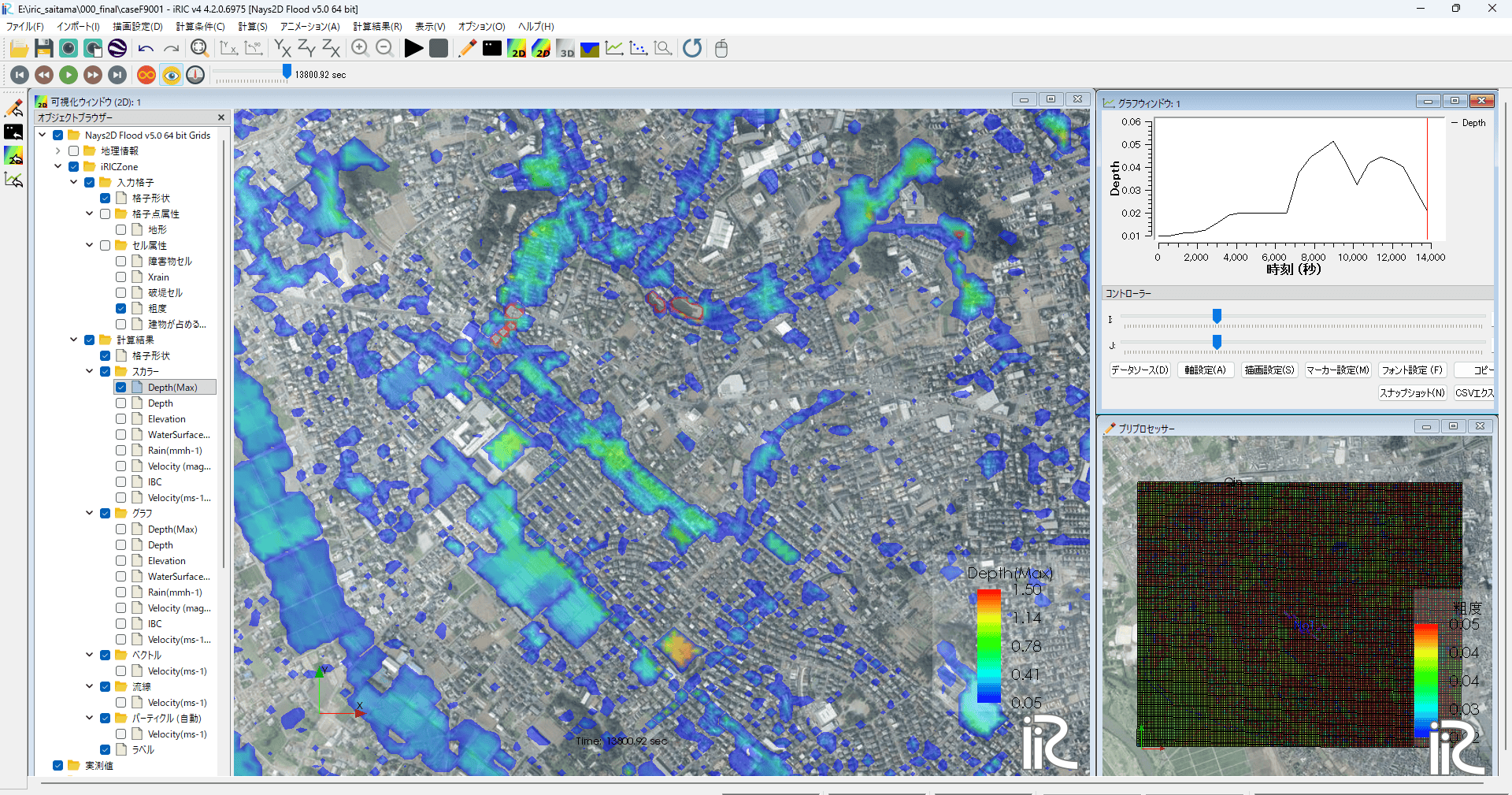Click the データソース(D) button

(x=1140, y=370)
